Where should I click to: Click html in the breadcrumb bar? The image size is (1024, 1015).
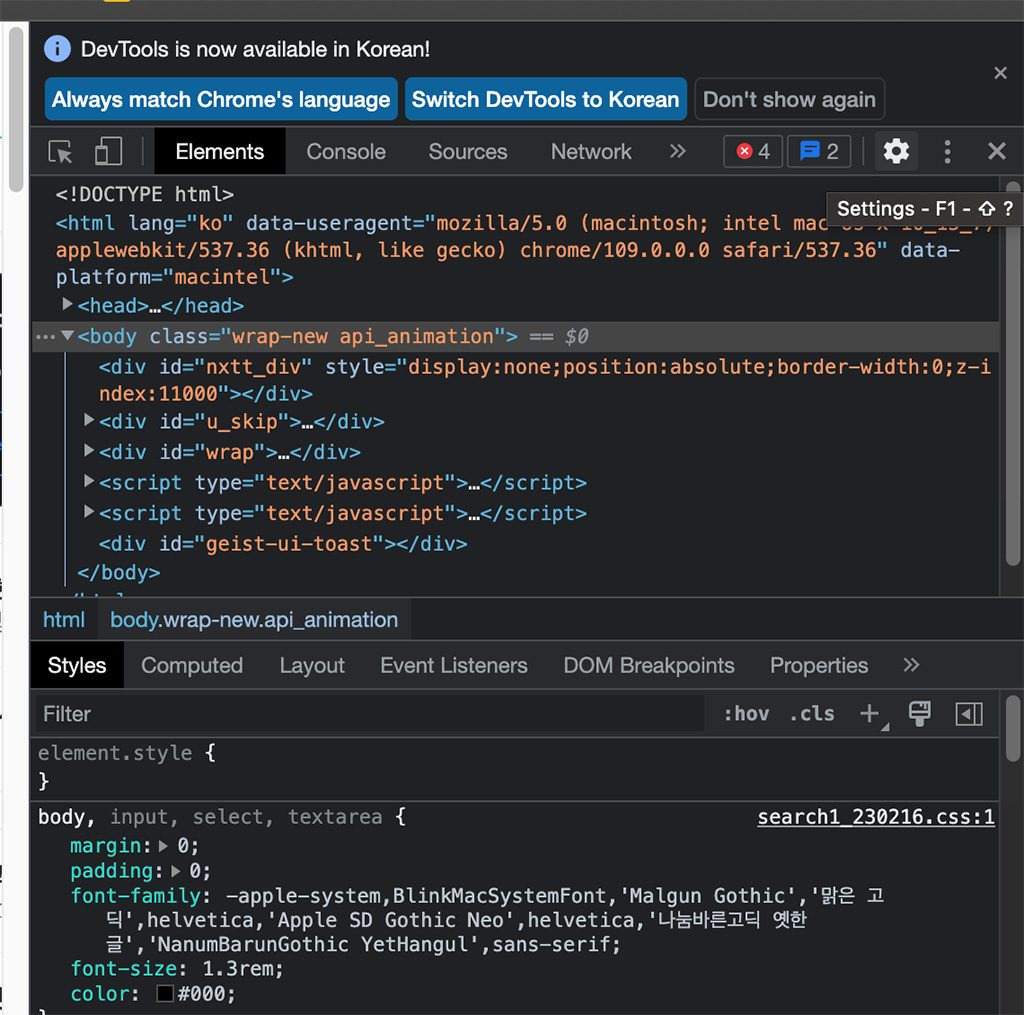[x=64, y=619]
